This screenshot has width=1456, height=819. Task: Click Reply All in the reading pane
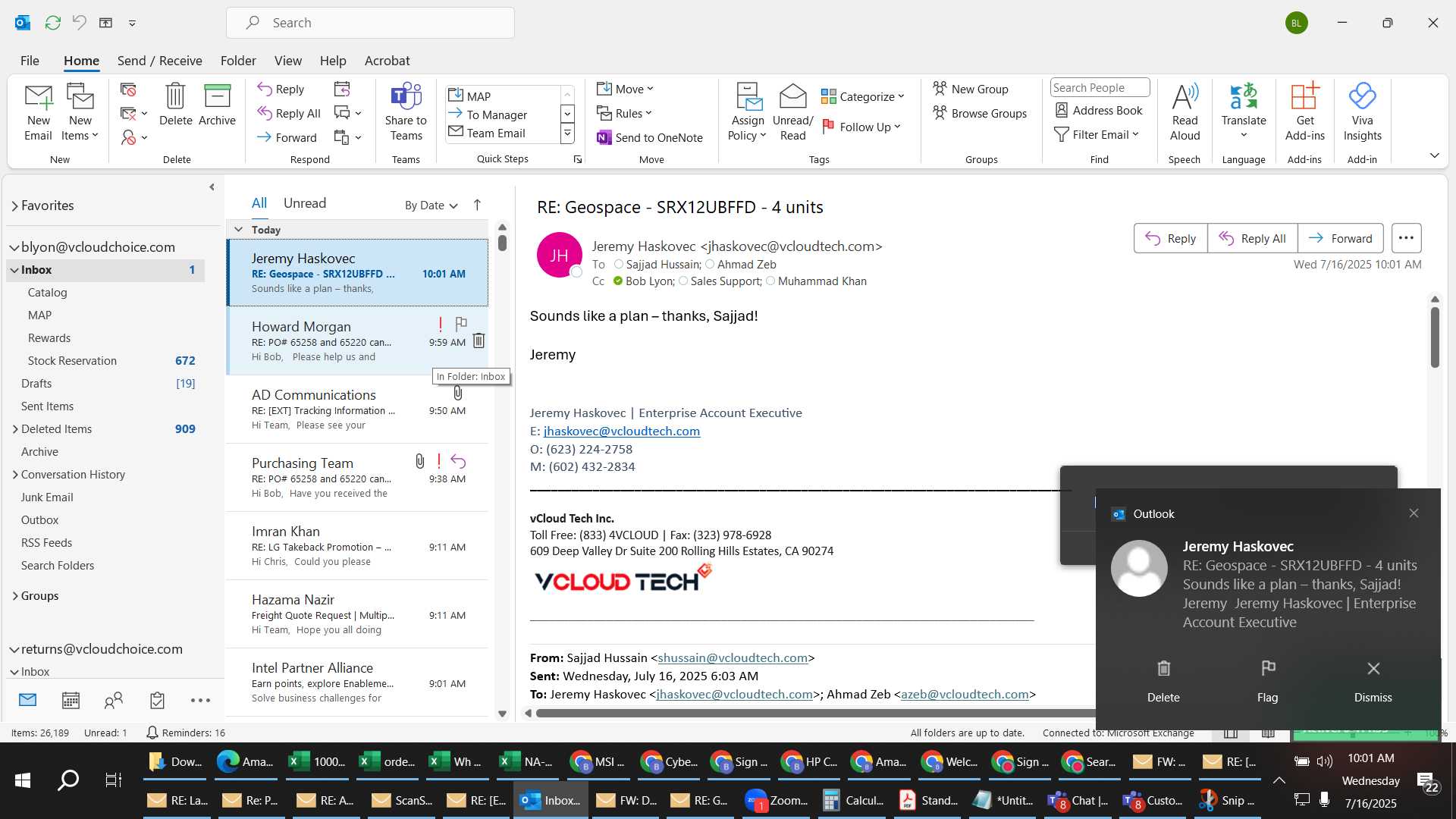click(x=1252, y=238)
